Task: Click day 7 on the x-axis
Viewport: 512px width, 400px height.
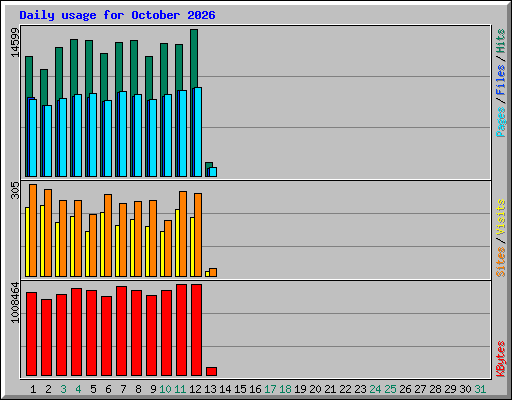Action: pyautogui.click(x=123, y=389)
